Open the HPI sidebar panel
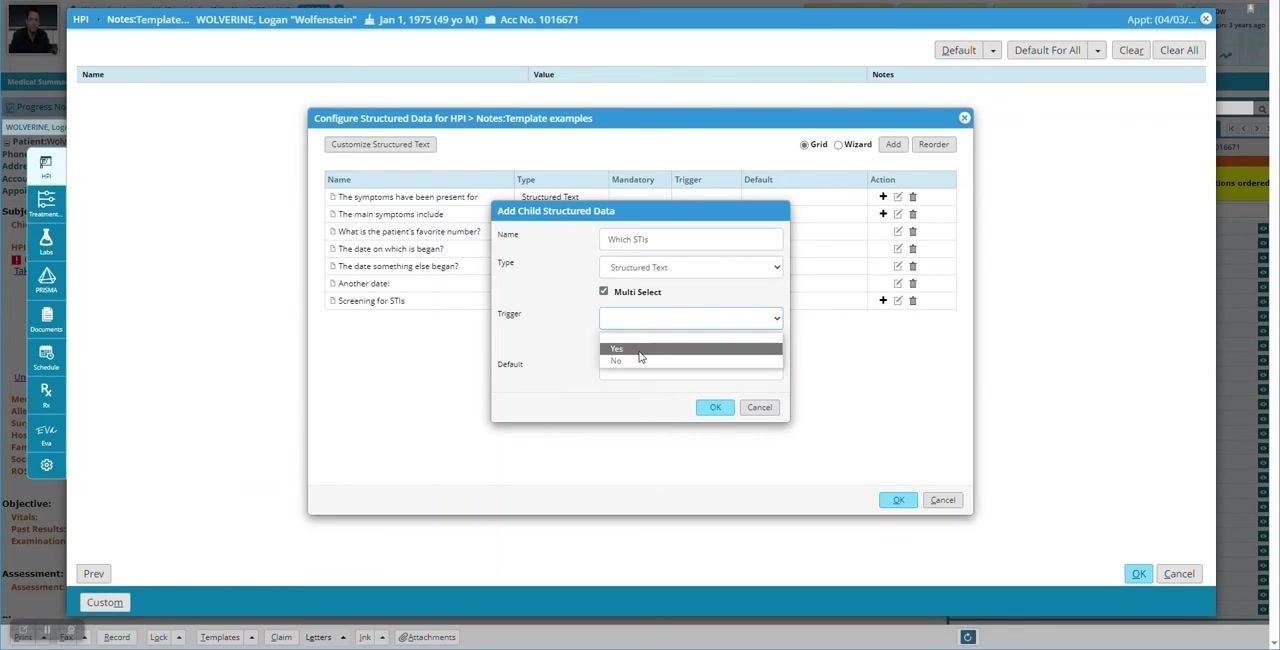1280x650 pixels. [x=46, y=166]
